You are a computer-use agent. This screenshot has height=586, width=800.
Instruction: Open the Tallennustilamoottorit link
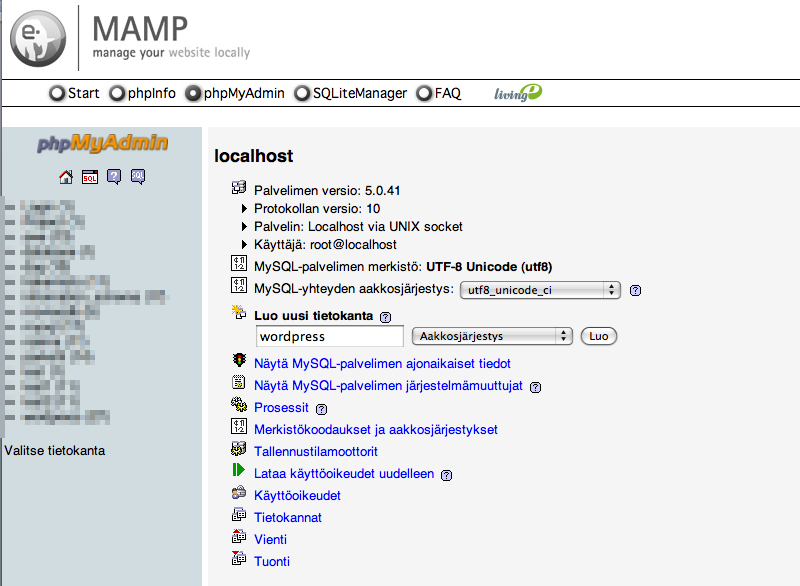pos(316,451)
